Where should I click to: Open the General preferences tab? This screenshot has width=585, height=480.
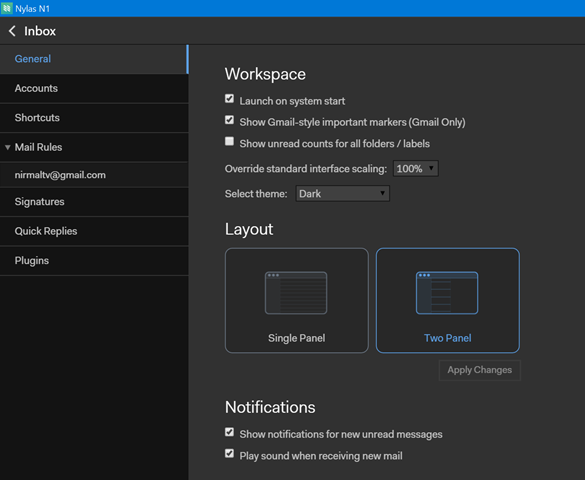(94, 59)
